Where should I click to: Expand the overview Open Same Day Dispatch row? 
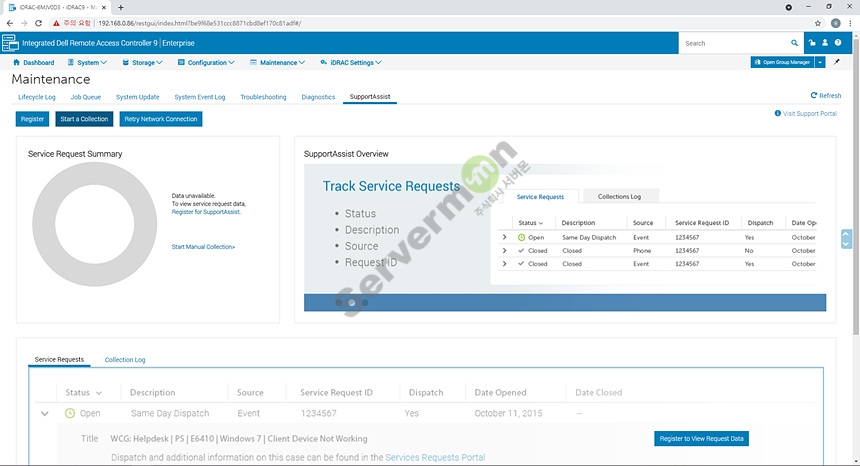coord(505,237)
